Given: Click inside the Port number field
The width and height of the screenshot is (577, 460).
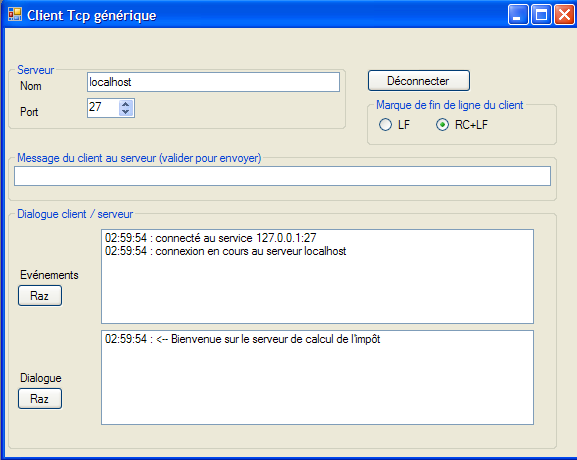Looking at the screenshot, I should pos(103,108).
